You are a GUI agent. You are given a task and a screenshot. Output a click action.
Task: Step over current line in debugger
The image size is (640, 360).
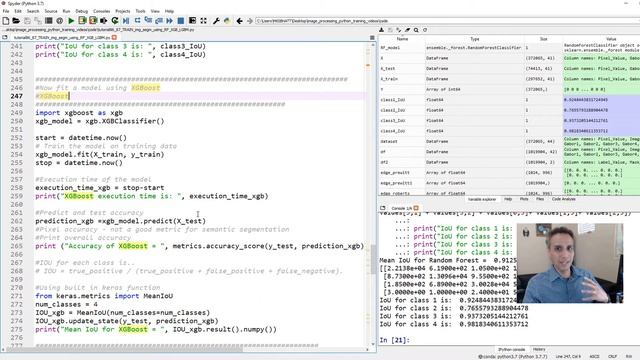[x=137, y=20]
